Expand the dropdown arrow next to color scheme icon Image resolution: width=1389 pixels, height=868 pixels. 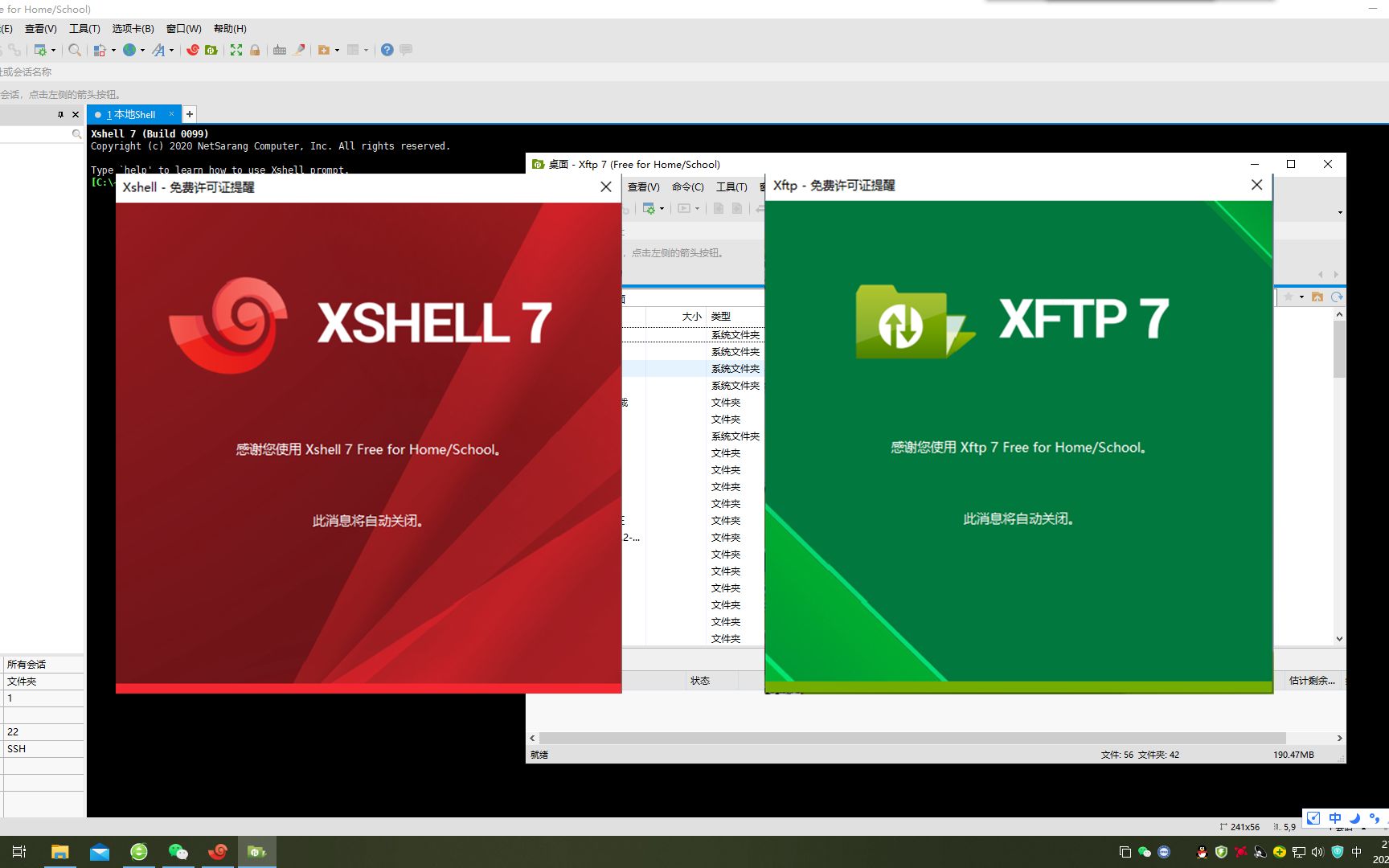pyautogui.click(x=113, y=50)
